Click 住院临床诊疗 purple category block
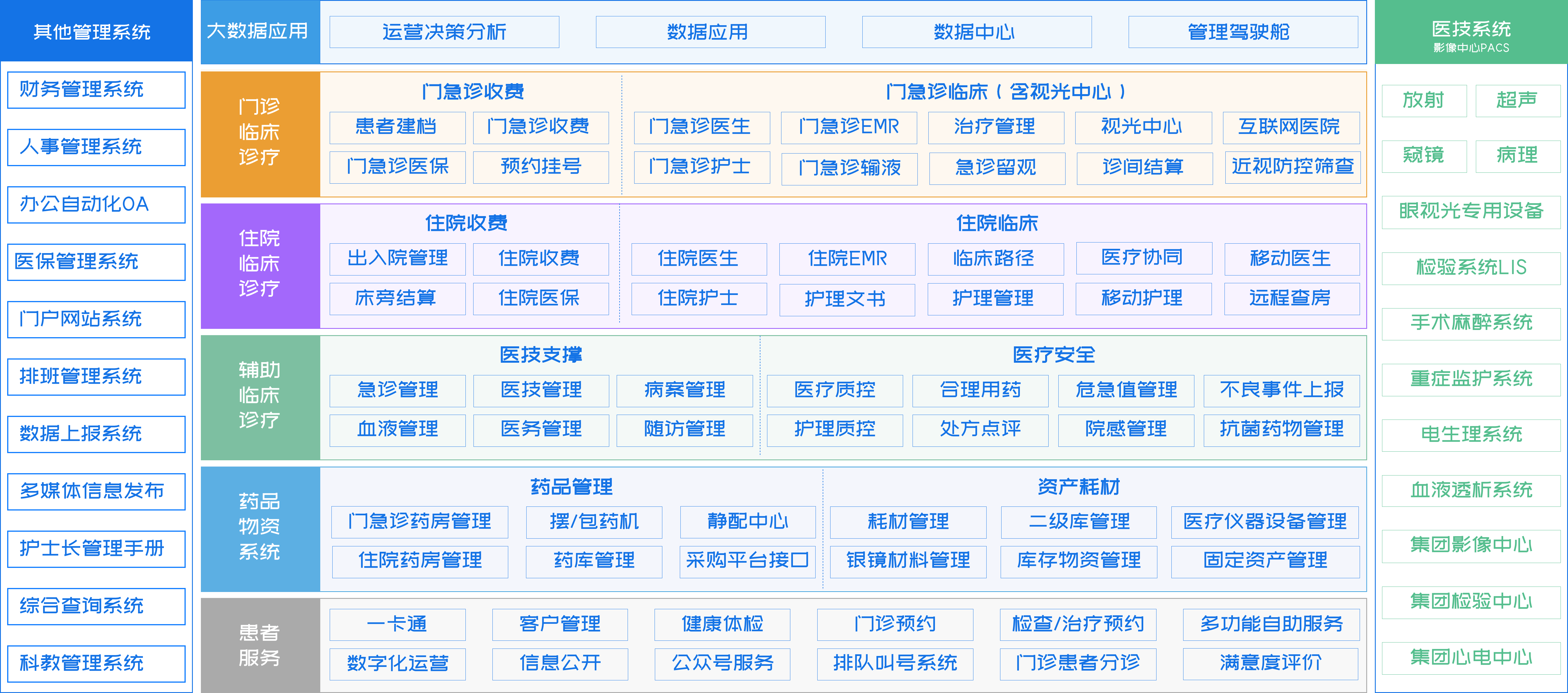Screen dimensions: 1568x693 (260, 266)
